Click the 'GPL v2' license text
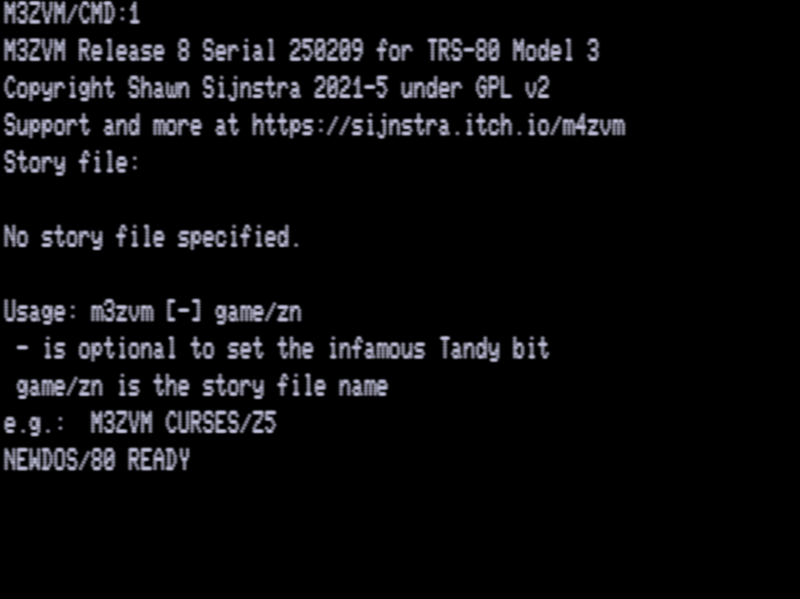The height and width of the screenshot is (599, 800). pyautogui.click(x=512, y=88)
